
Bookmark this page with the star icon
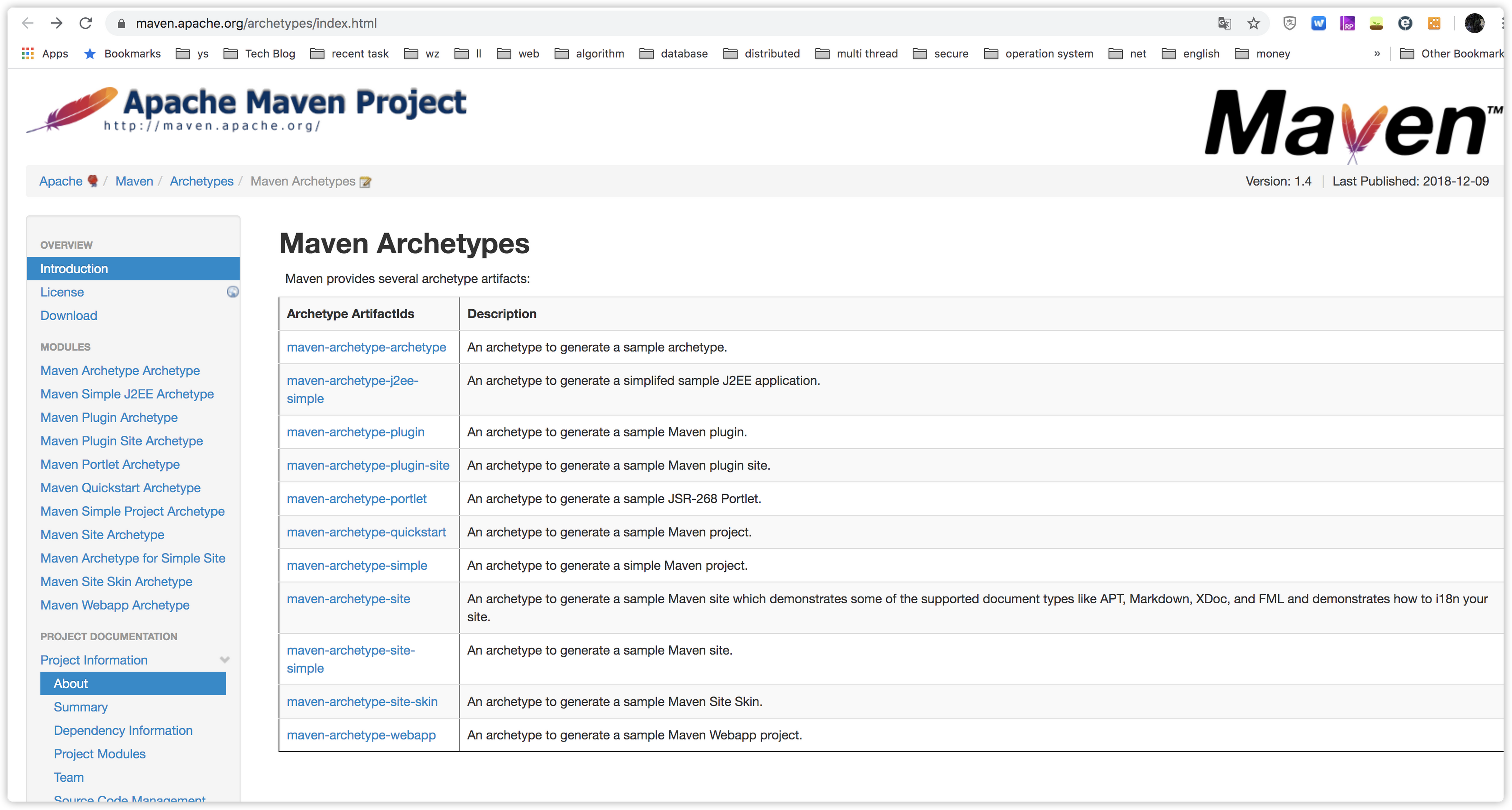click(1253, 23)
